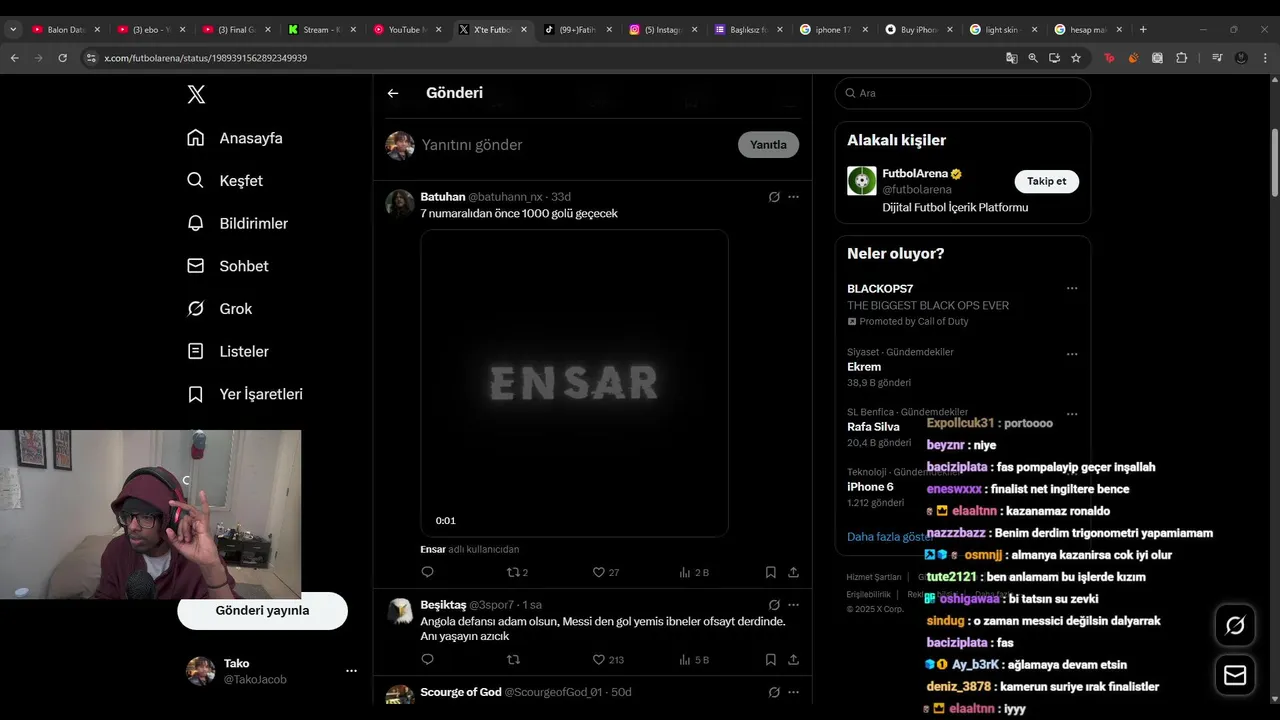Open Sohbet messages
This screenshot has width=1280, height=720.
(x=228, y=266)
